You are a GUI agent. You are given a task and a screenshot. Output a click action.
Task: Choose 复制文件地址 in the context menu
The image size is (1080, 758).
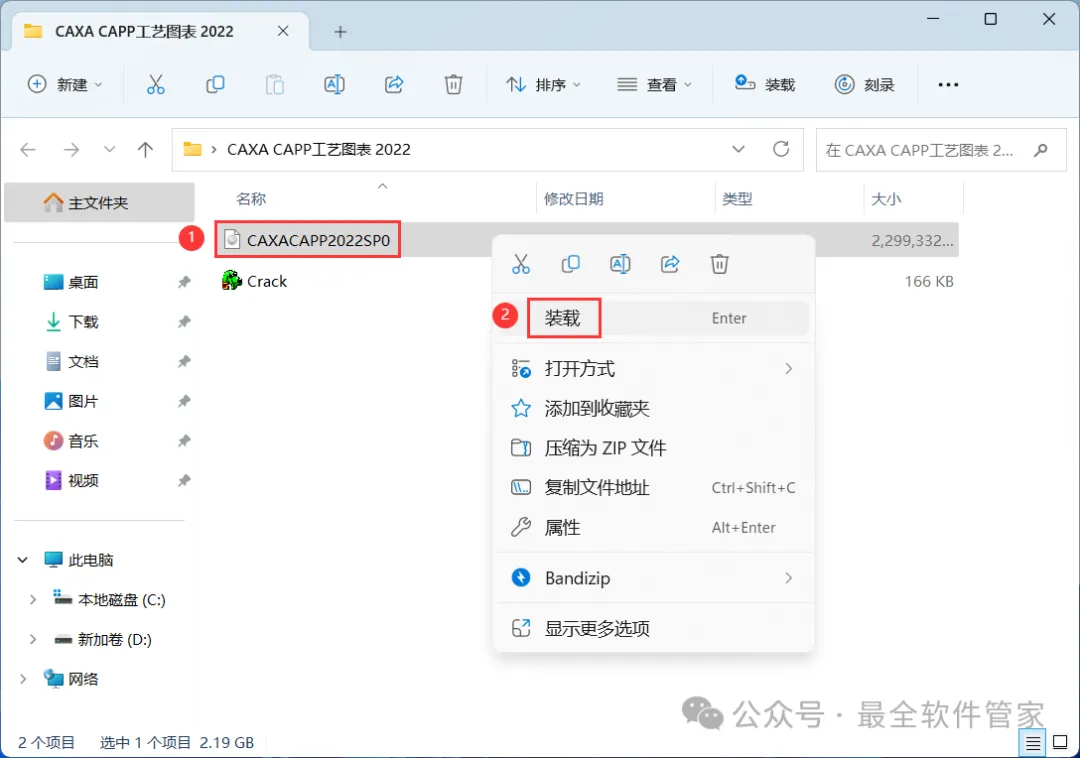(652, 488)
